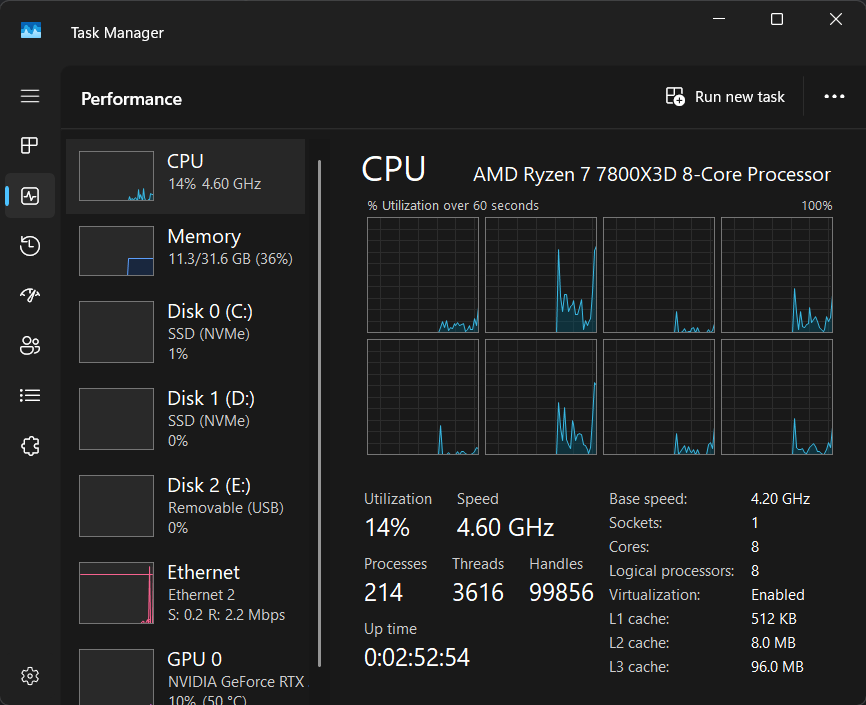Maximize the Task Manager window
Screen dimensions: 866x705
point(777,19)
